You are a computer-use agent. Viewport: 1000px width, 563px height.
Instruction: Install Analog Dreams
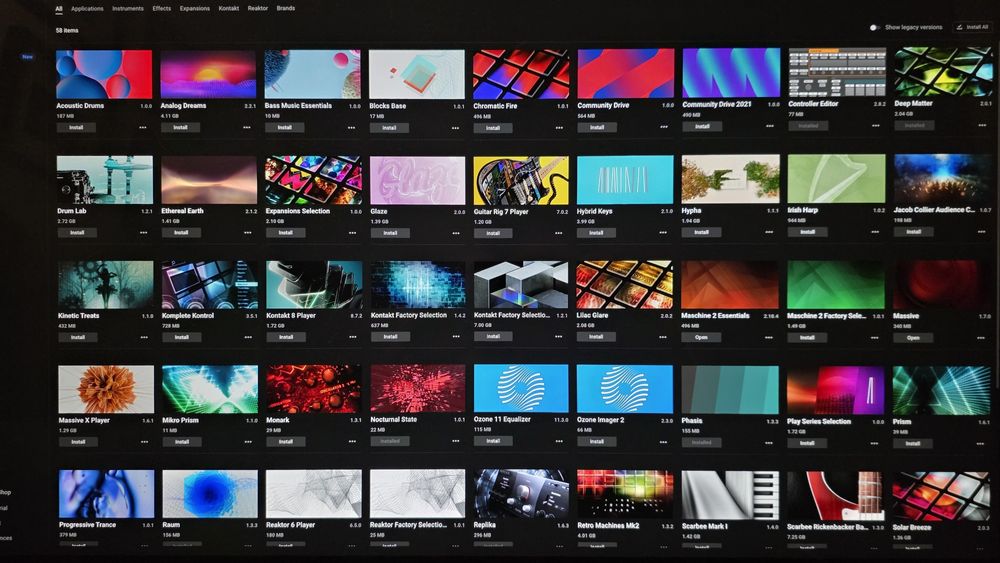coord(180,128)
